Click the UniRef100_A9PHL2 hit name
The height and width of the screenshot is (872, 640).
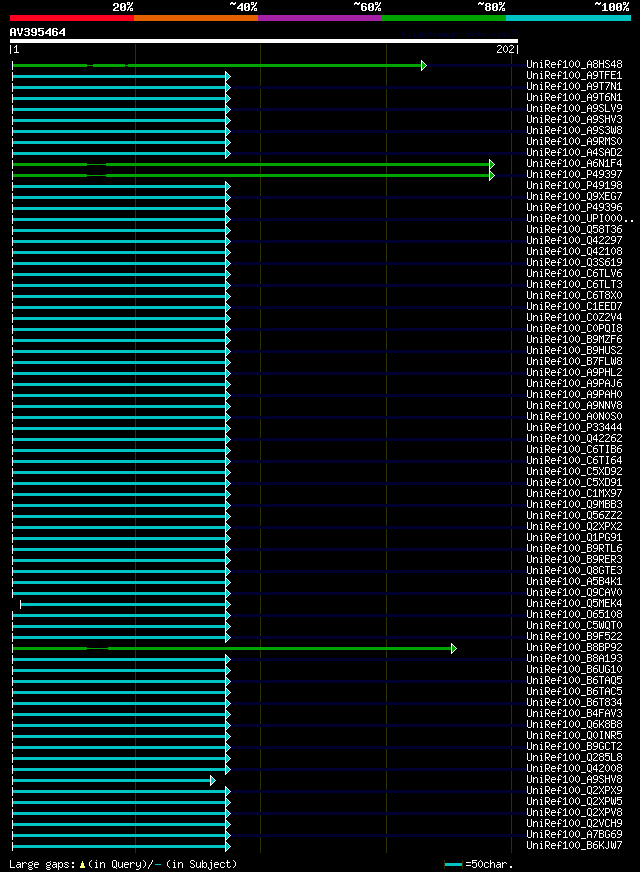574,373
